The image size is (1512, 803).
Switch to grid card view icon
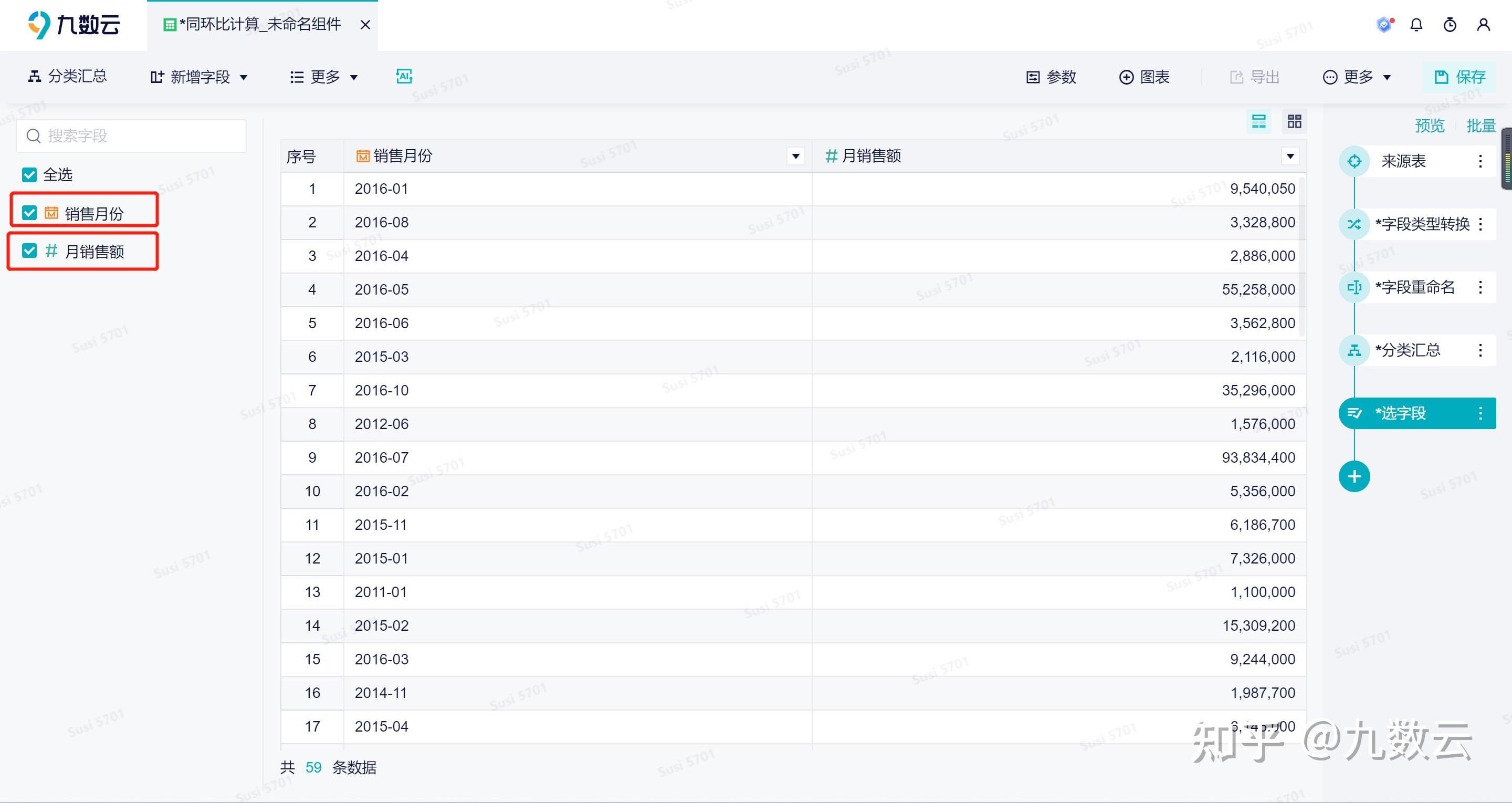(1294, 121)
